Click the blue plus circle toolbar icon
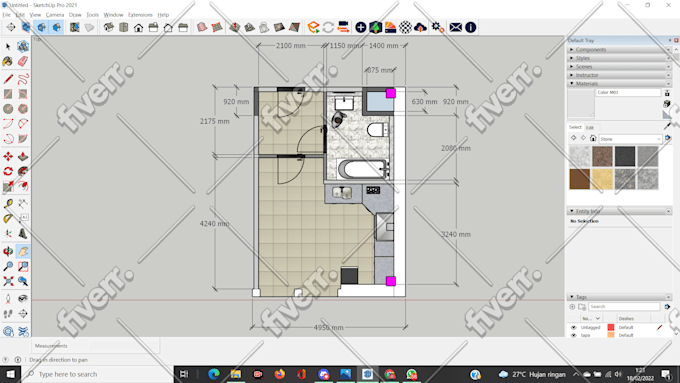Screen dimensions: 680x383 tap(360, 27)
